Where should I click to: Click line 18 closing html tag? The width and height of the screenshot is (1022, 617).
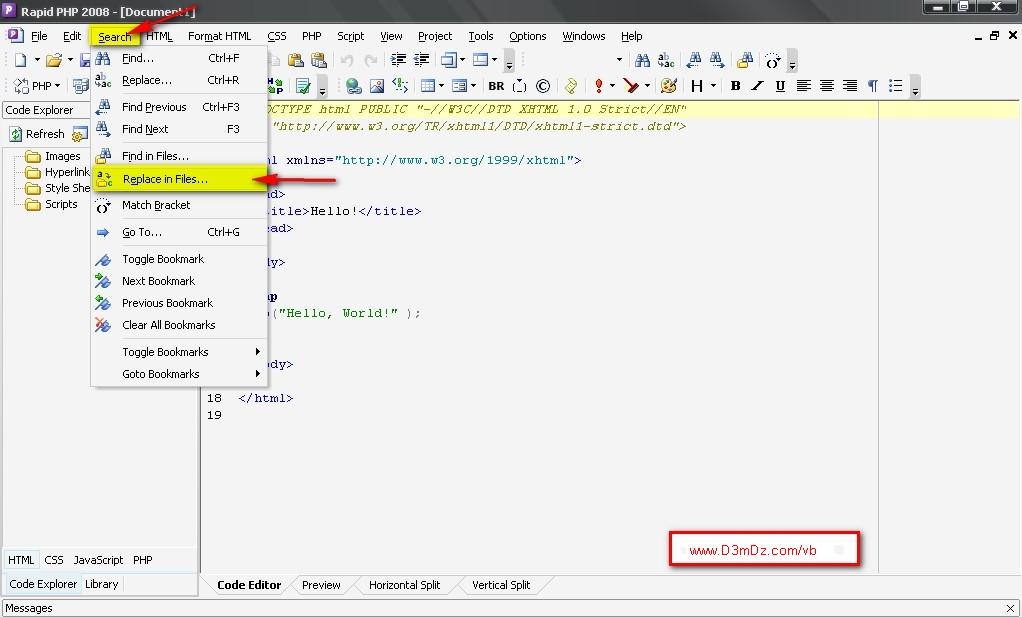click(x=265, y=398)
